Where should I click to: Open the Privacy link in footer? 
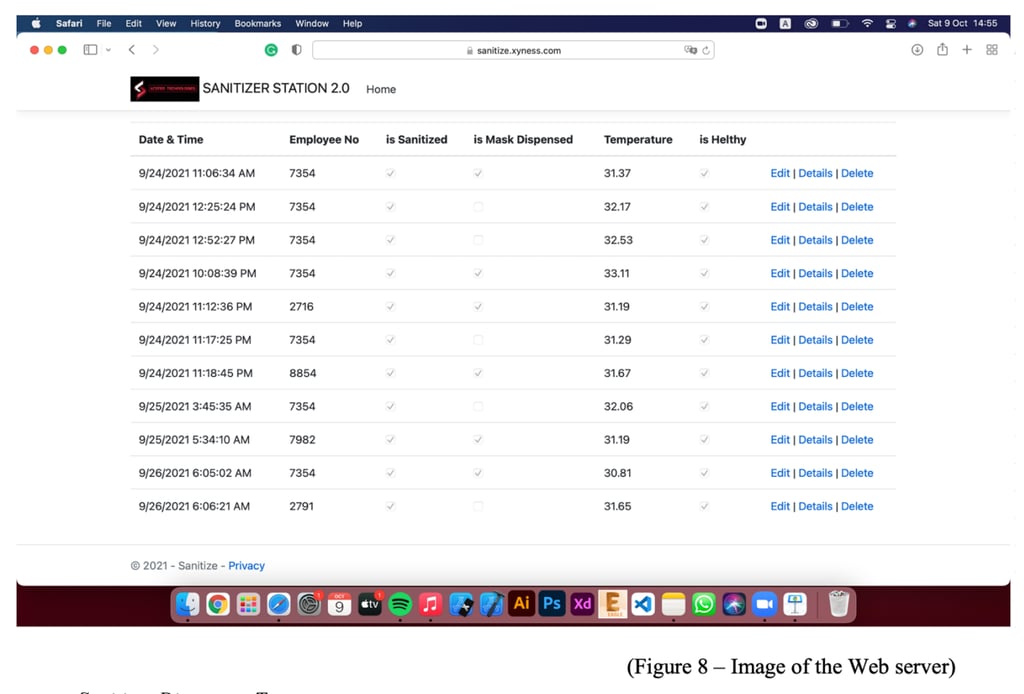(x=246, y=565)
